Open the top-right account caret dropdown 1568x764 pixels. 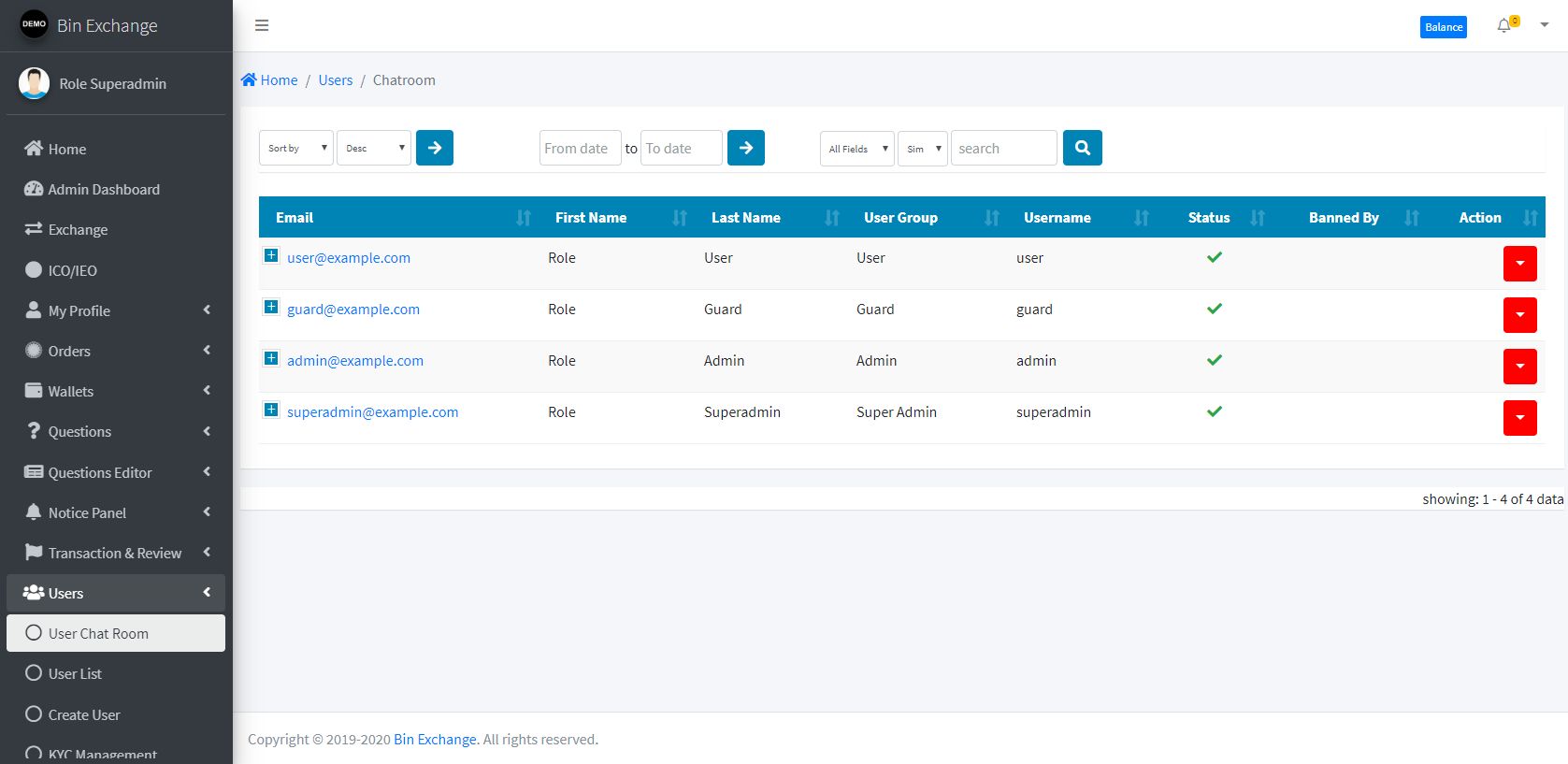(x=1545, y=25)
